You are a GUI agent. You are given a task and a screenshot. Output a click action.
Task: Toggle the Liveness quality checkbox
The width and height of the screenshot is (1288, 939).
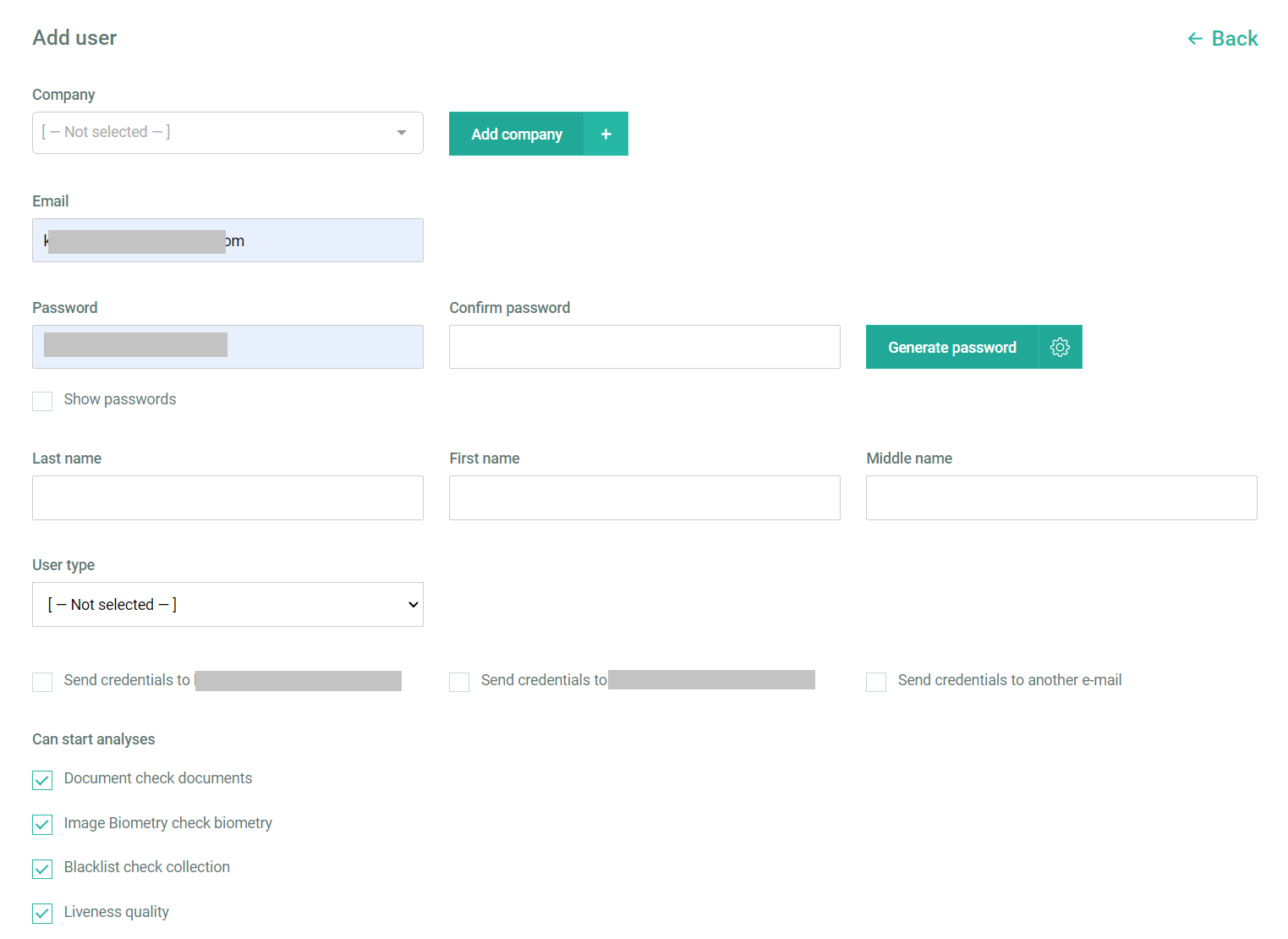pos(42,914)
